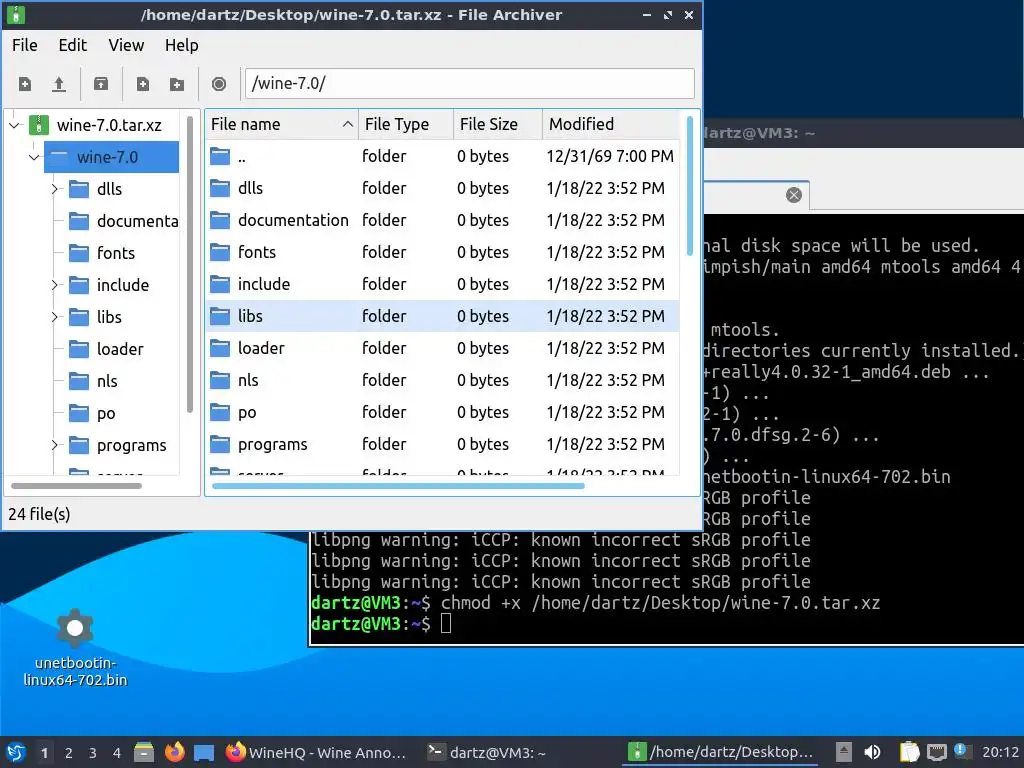Open the Edit menu
Screen dimensions: 1024x768
(72, 45)
